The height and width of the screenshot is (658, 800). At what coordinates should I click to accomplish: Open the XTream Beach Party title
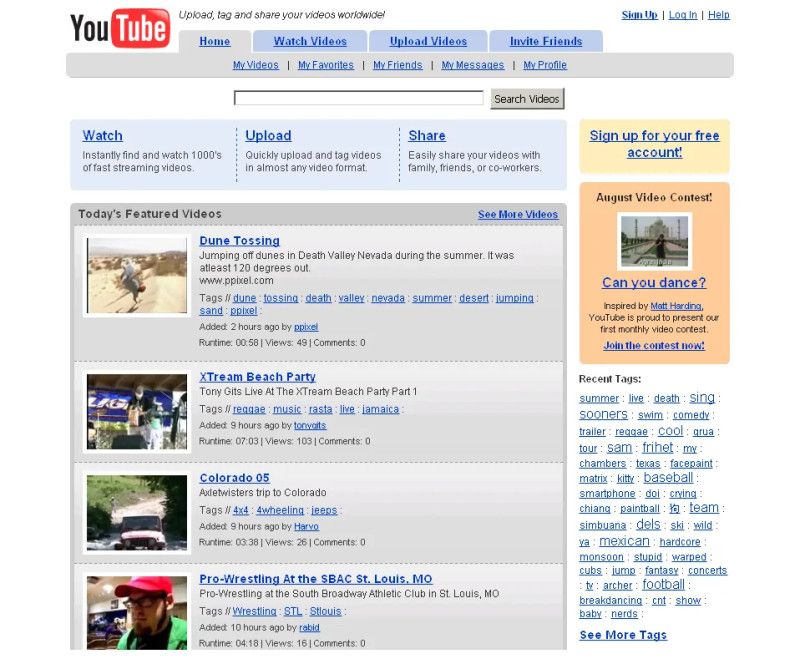coord(257,377)
